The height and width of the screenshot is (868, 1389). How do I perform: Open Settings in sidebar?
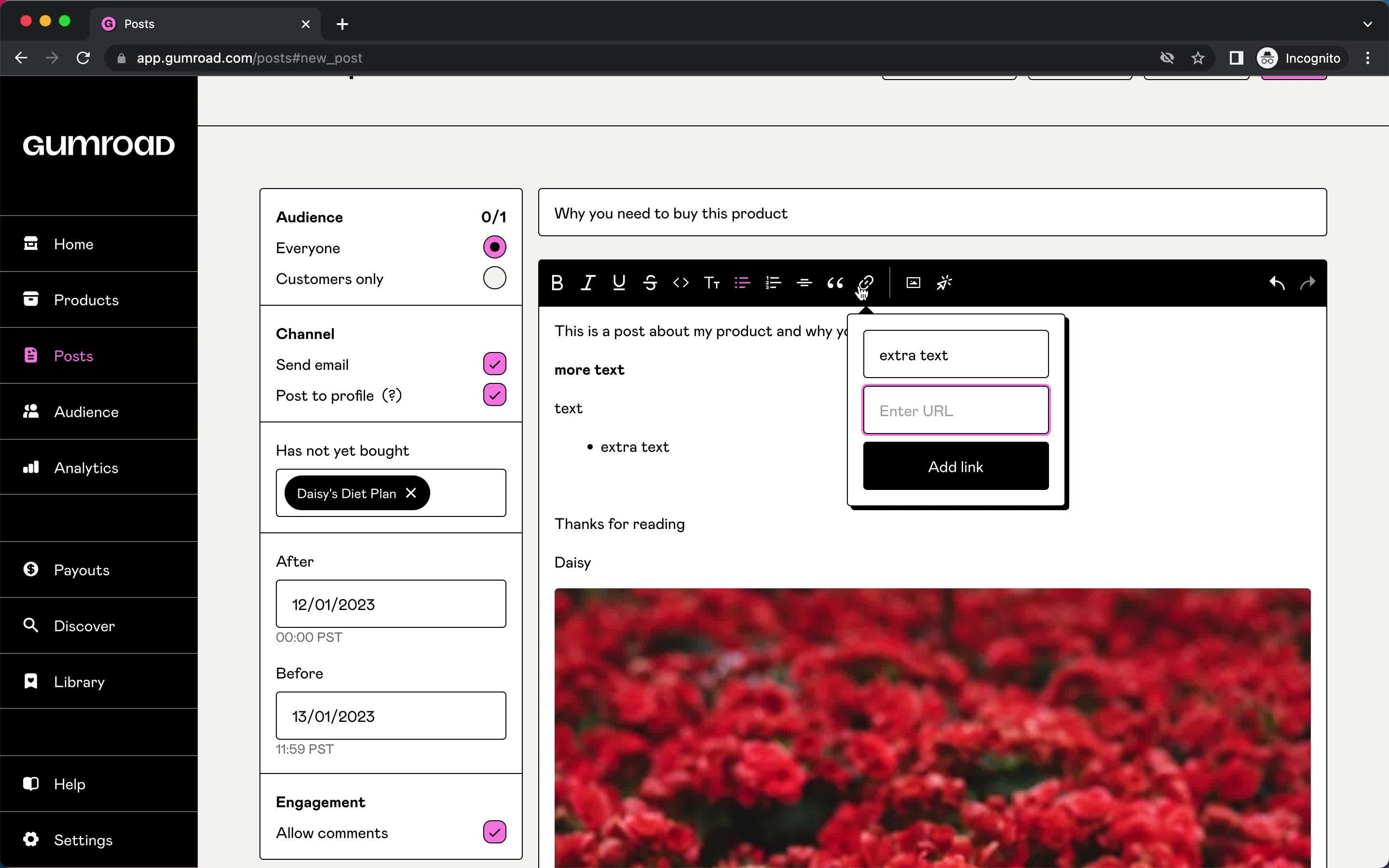point(99,840)
